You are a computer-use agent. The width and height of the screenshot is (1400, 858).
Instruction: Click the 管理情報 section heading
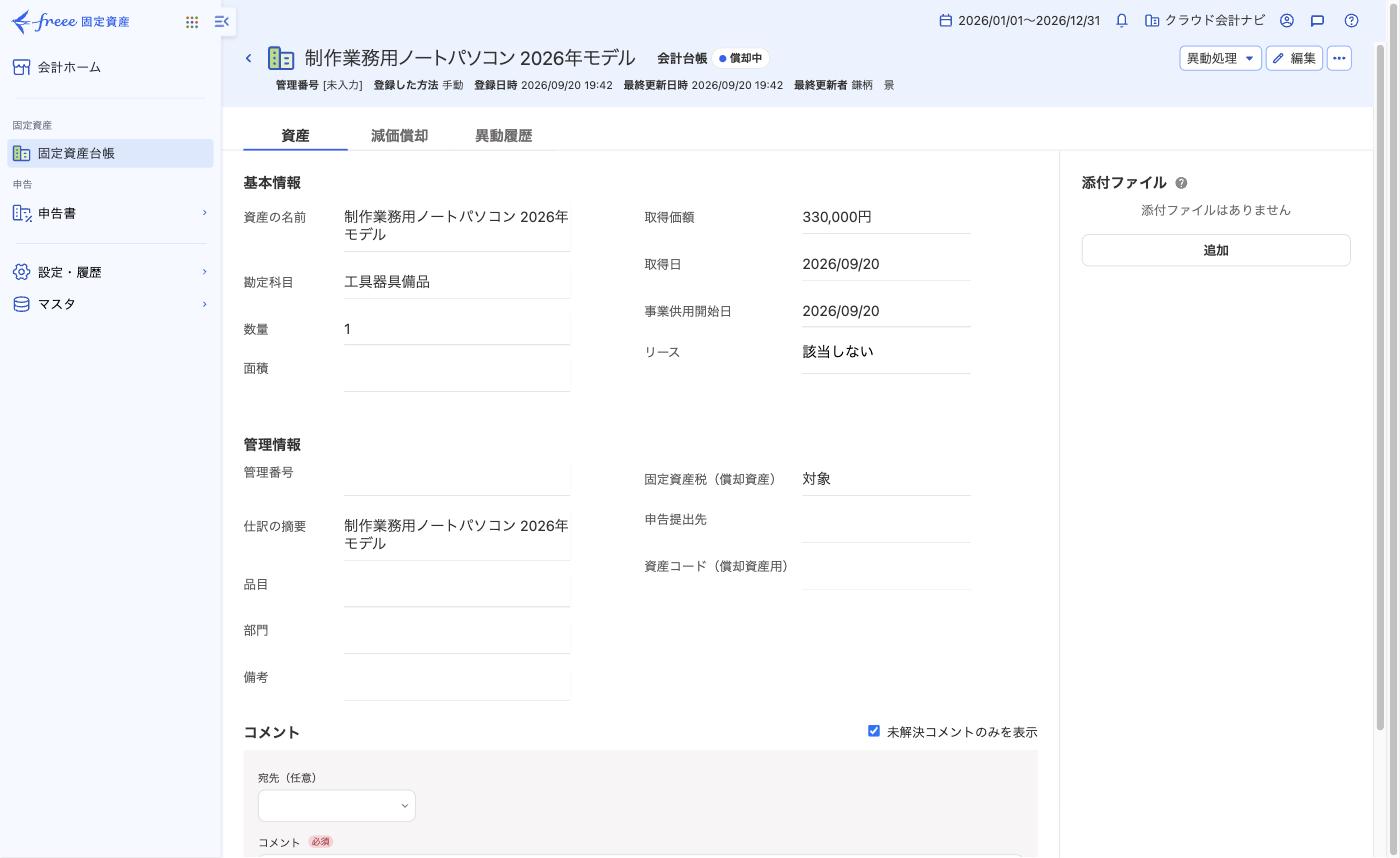(x=272, y=445)
